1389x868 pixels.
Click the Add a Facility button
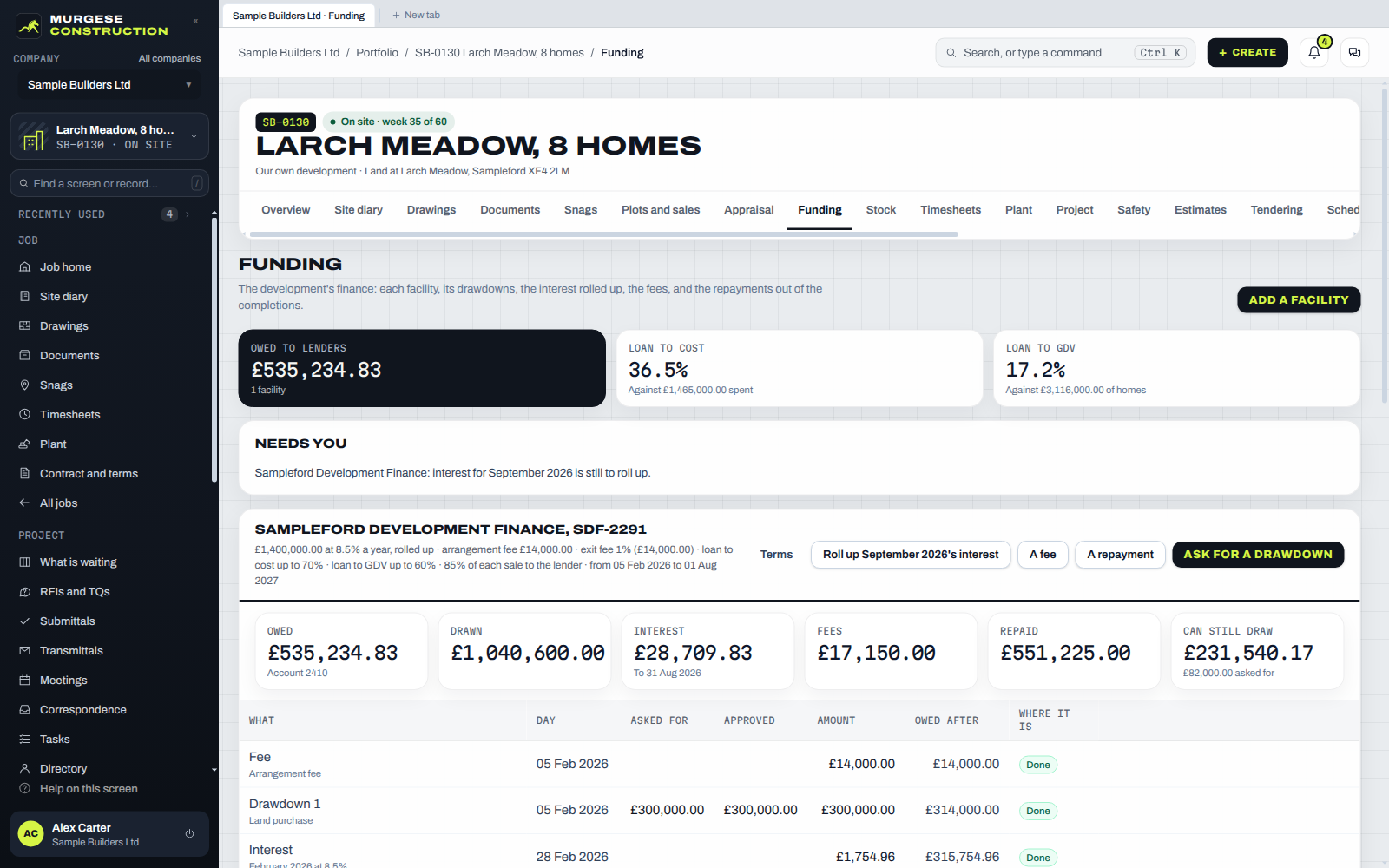(1299, 300)
